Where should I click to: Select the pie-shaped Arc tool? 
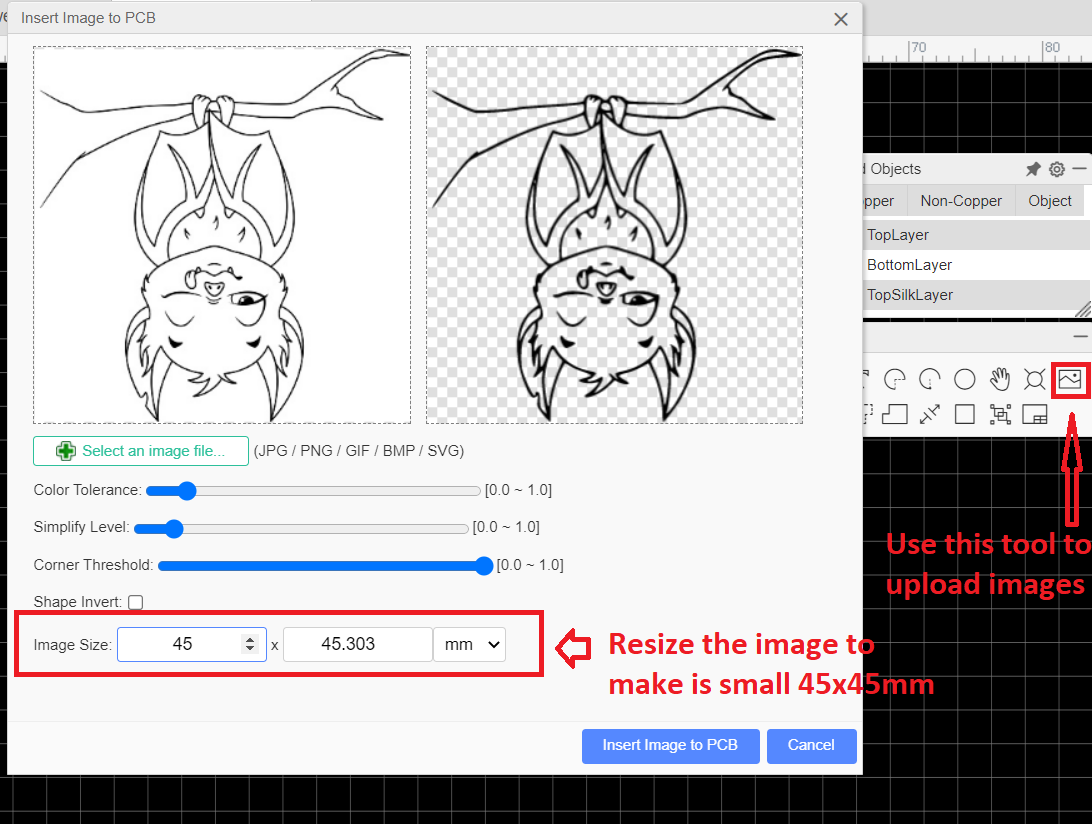[x=894, y=380]
